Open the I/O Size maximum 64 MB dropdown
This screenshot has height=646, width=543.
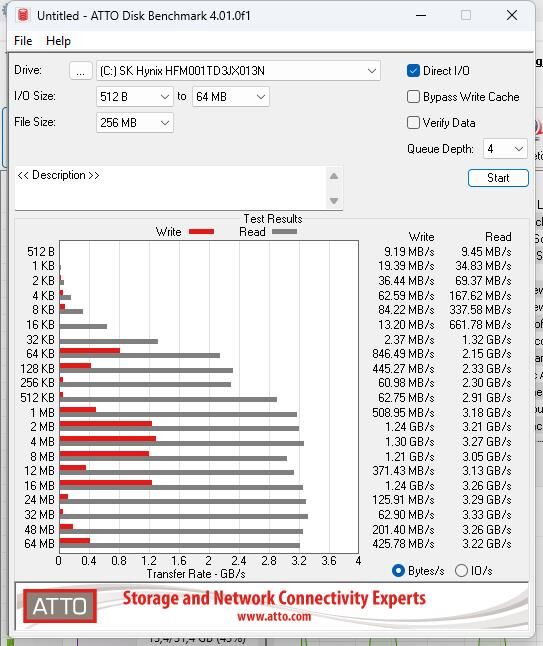point(230,97)
